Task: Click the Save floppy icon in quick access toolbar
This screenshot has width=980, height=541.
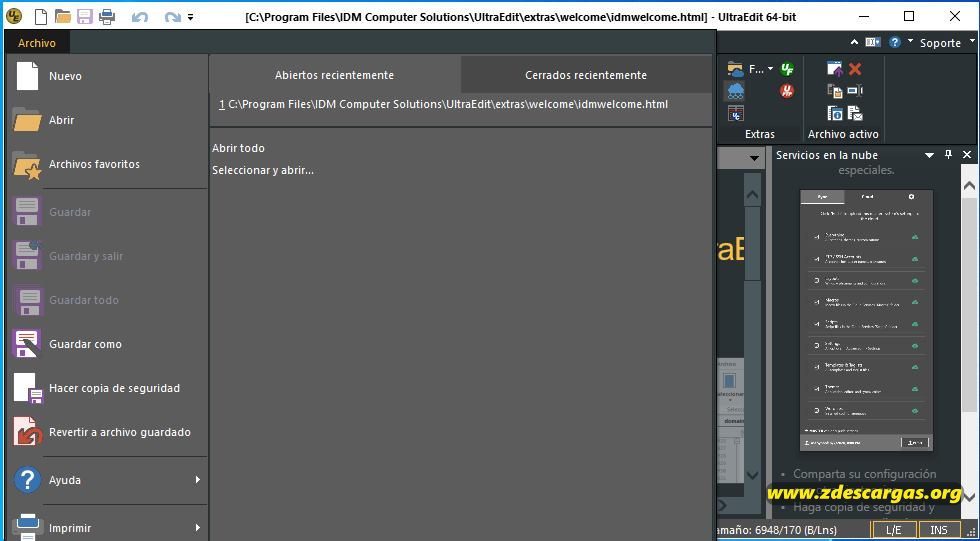Action: [x=85, y=17]
